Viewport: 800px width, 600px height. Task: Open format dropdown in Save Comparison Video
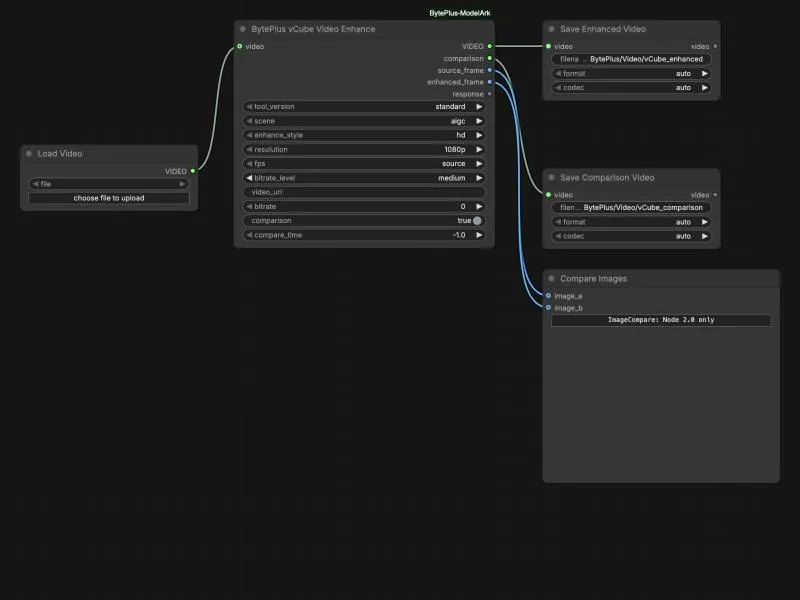[x=632, y=222]
